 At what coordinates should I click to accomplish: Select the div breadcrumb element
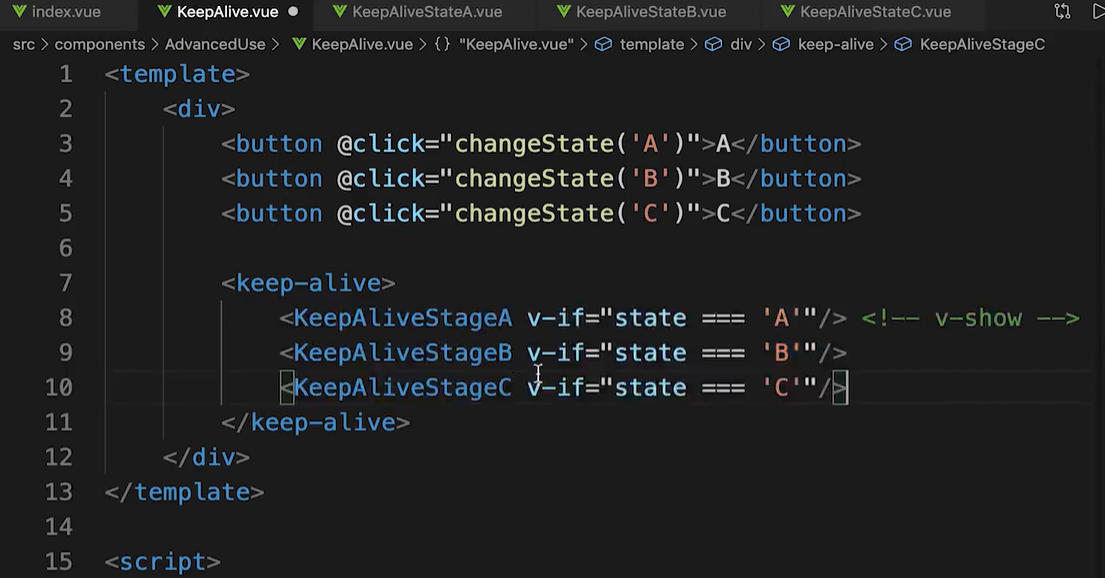[740, 45]
